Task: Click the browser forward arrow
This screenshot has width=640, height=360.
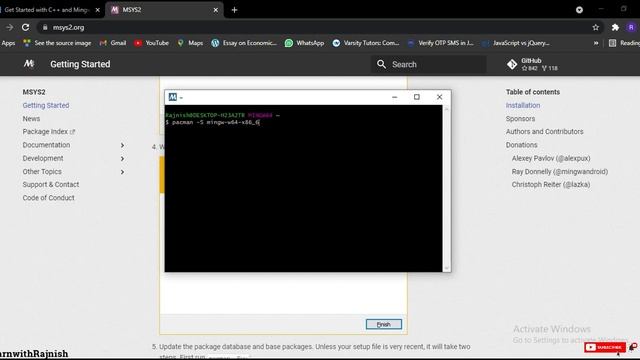Action: [9, 27]
